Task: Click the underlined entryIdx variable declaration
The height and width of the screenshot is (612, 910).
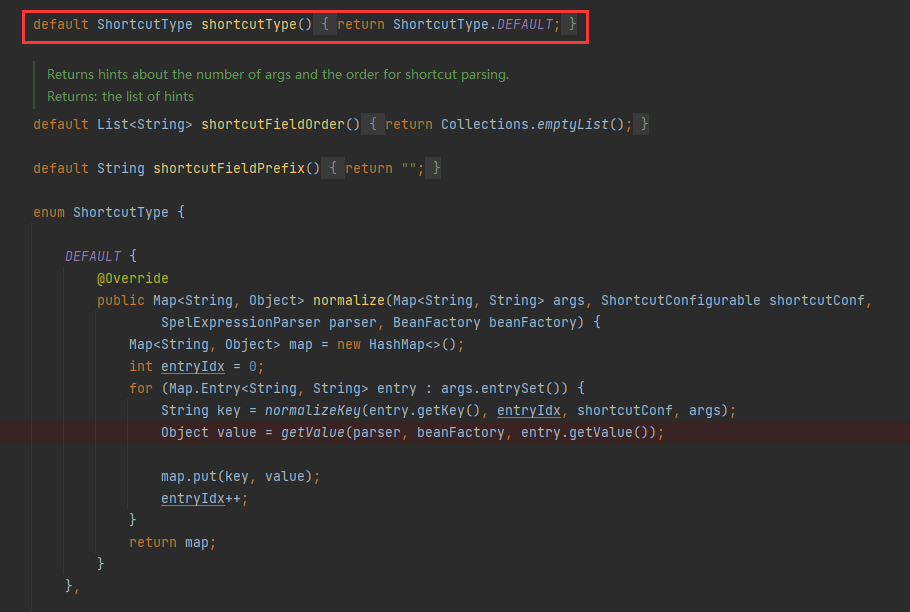Action: pyautogui.click(x=193, y=367)
